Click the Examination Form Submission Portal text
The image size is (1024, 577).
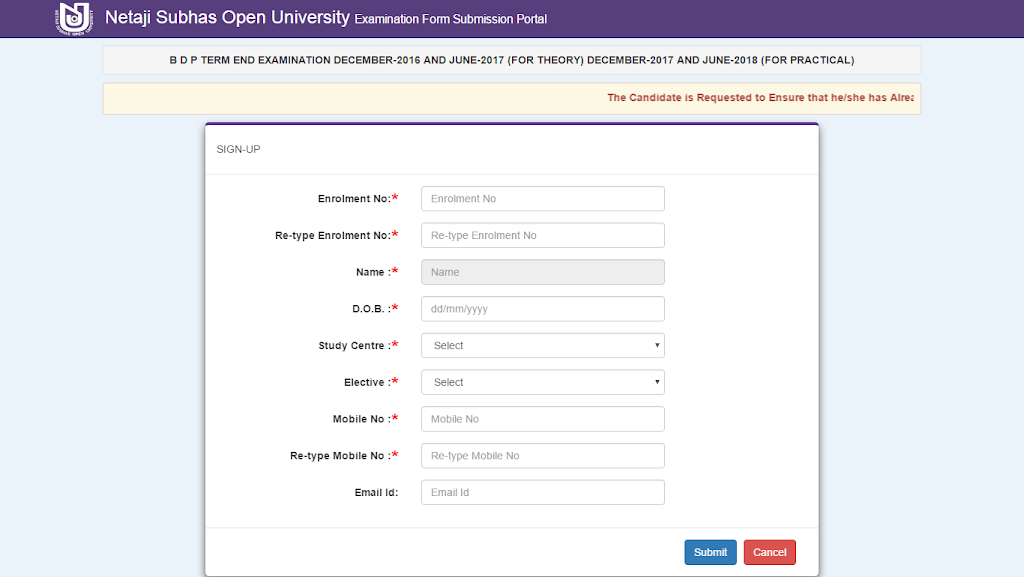point(451,19)
